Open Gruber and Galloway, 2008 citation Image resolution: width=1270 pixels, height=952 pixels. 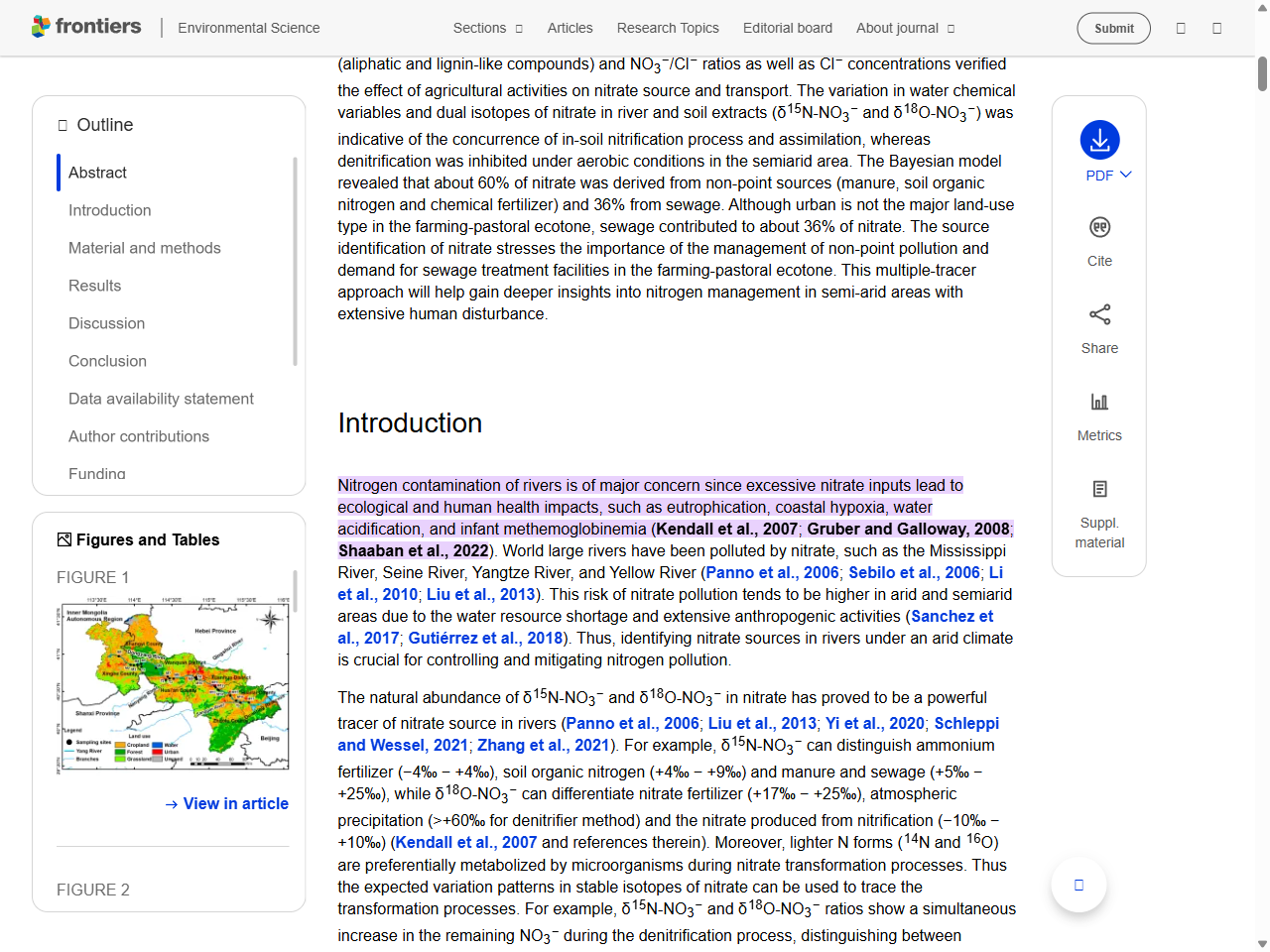click(x=908, y=529)
